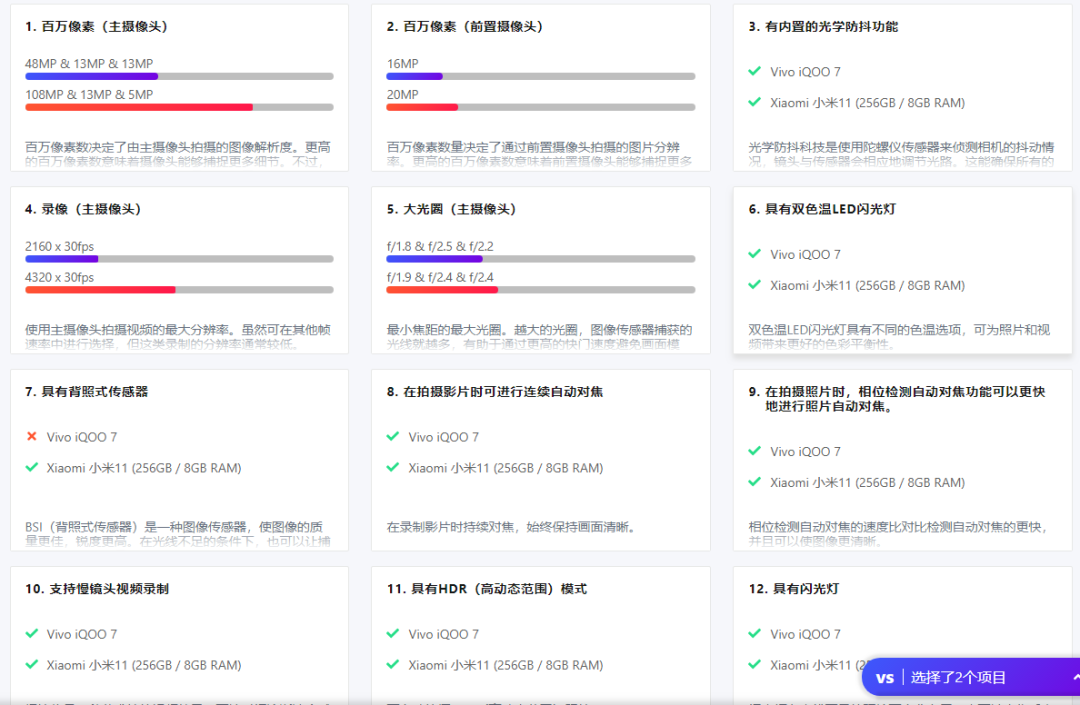Click the f/1.8 & f/2.5 & f/2.2 aperture bar
The image size is (1080, 705).
point(541,259)
